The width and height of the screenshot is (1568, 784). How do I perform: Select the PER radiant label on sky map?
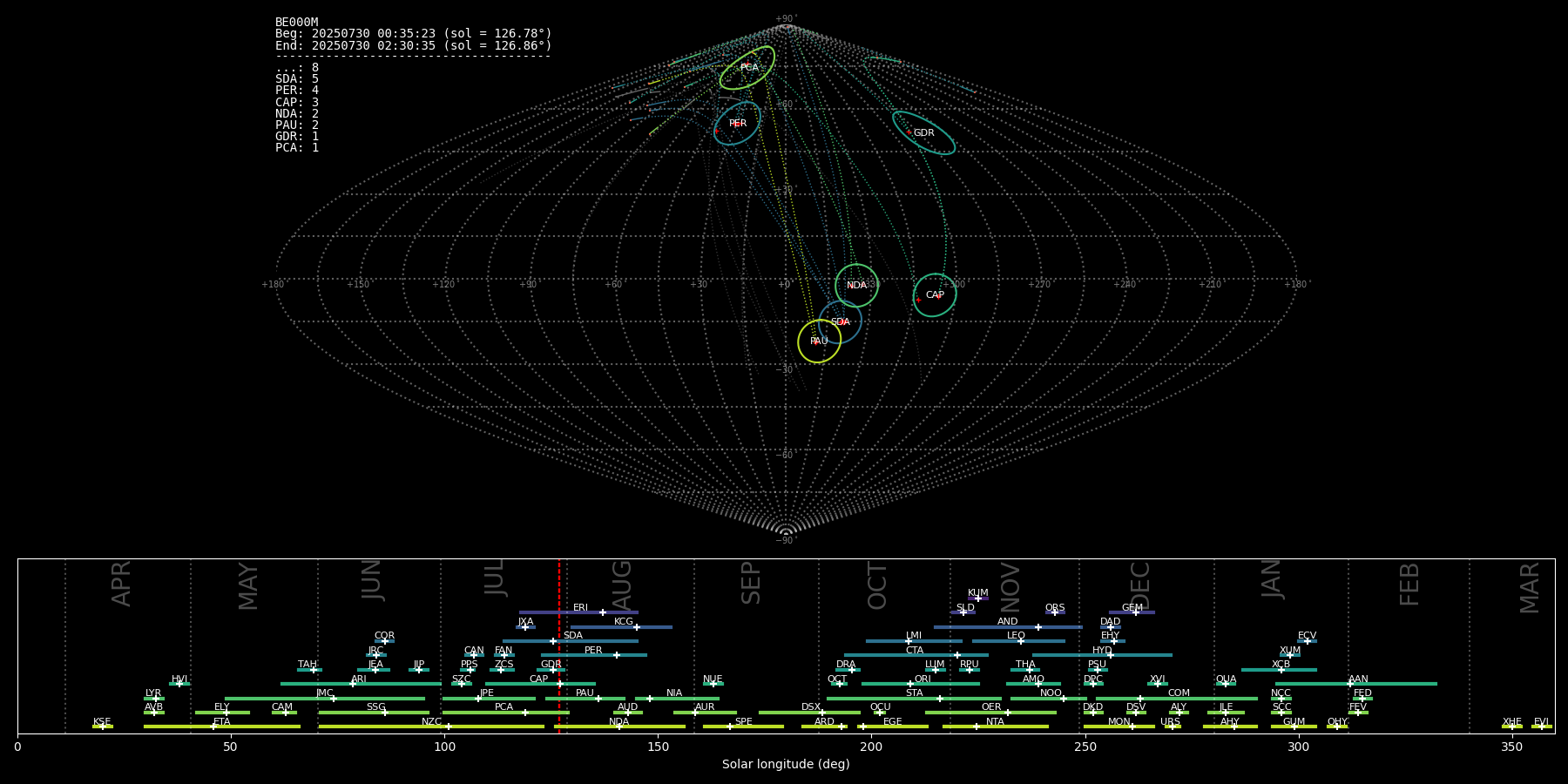[x=738, y=124]
